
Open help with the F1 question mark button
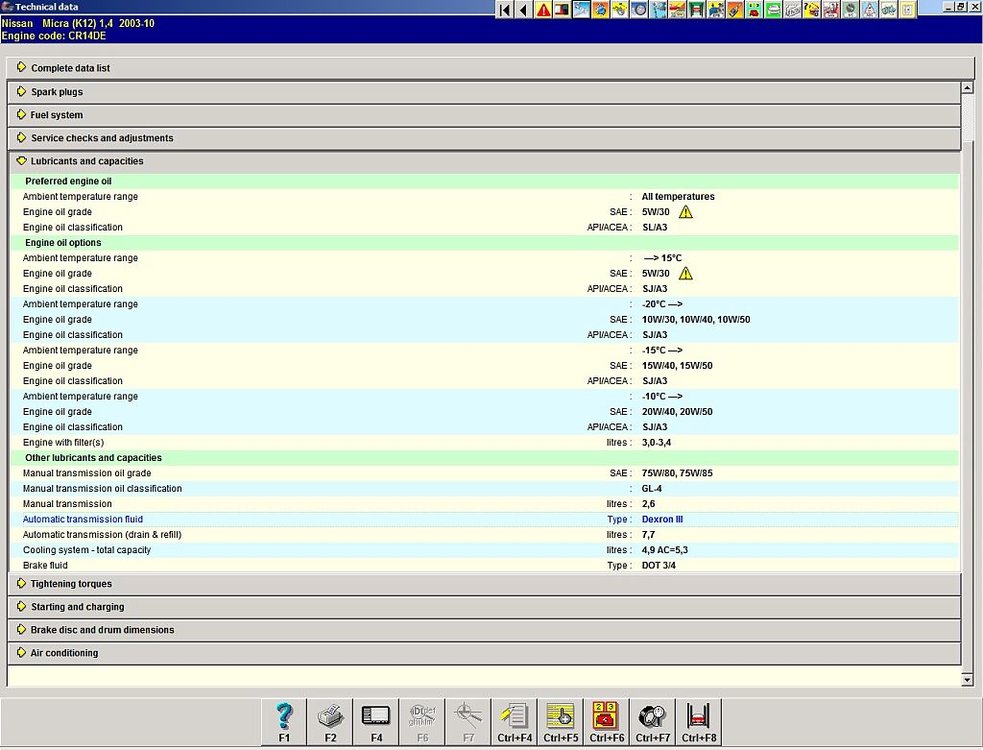pos(284,722)
